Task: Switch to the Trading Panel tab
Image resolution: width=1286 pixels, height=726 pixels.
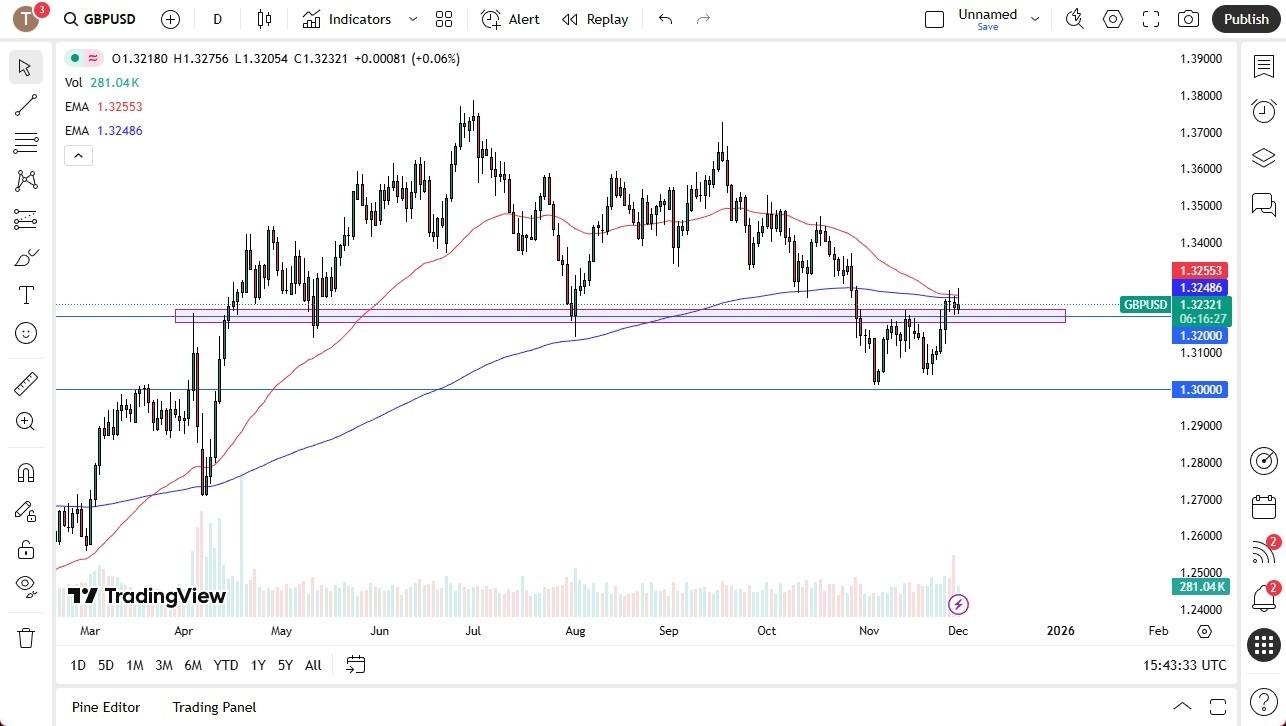Action: 214,707
